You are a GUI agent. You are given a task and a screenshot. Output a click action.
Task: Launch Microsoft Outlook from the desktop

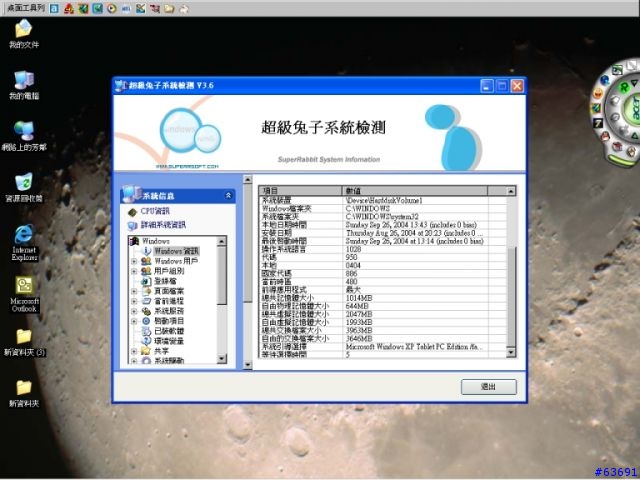pos(24,294)
